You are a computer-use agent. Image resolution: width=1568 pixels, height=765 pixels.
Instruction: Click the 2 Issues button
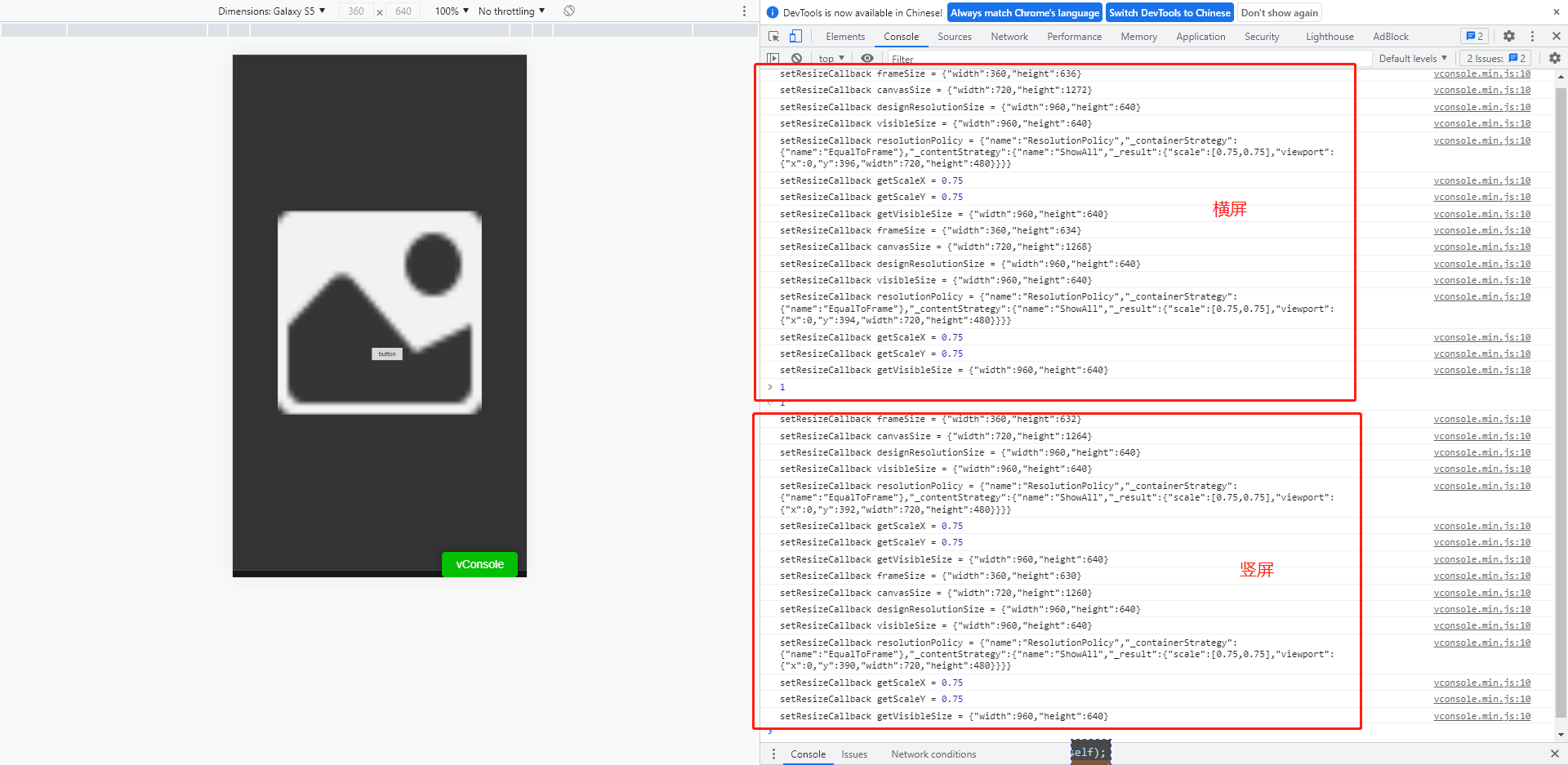[x=1496, y=58]
